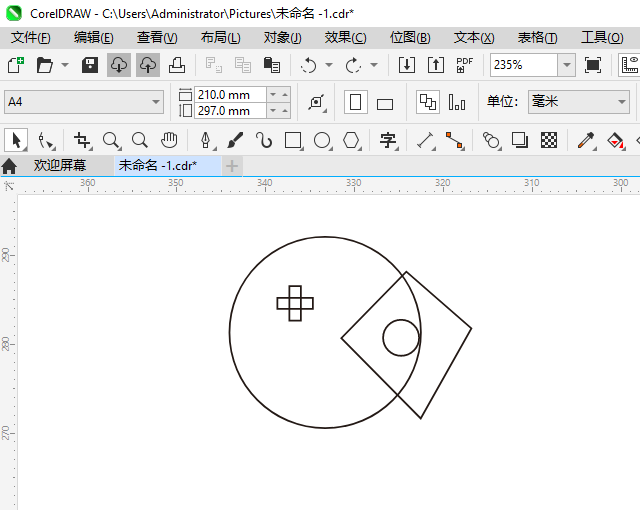The width and height of the screenshot is (640, 510).
Task: Click the Import icon
Action: [x=407, y=65]
